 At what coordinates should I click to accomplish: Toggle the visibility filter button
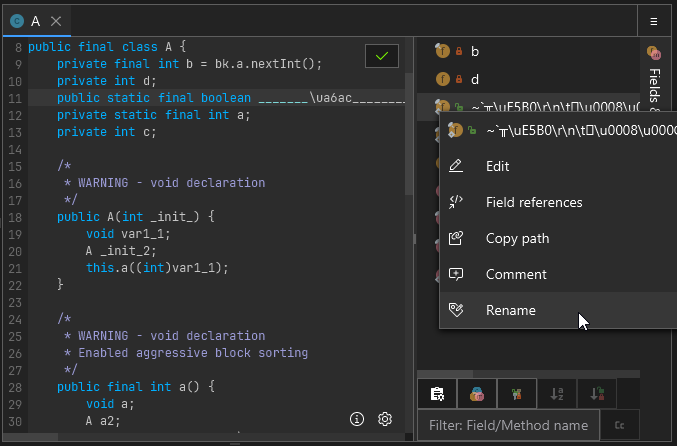[x=517, y=394]
